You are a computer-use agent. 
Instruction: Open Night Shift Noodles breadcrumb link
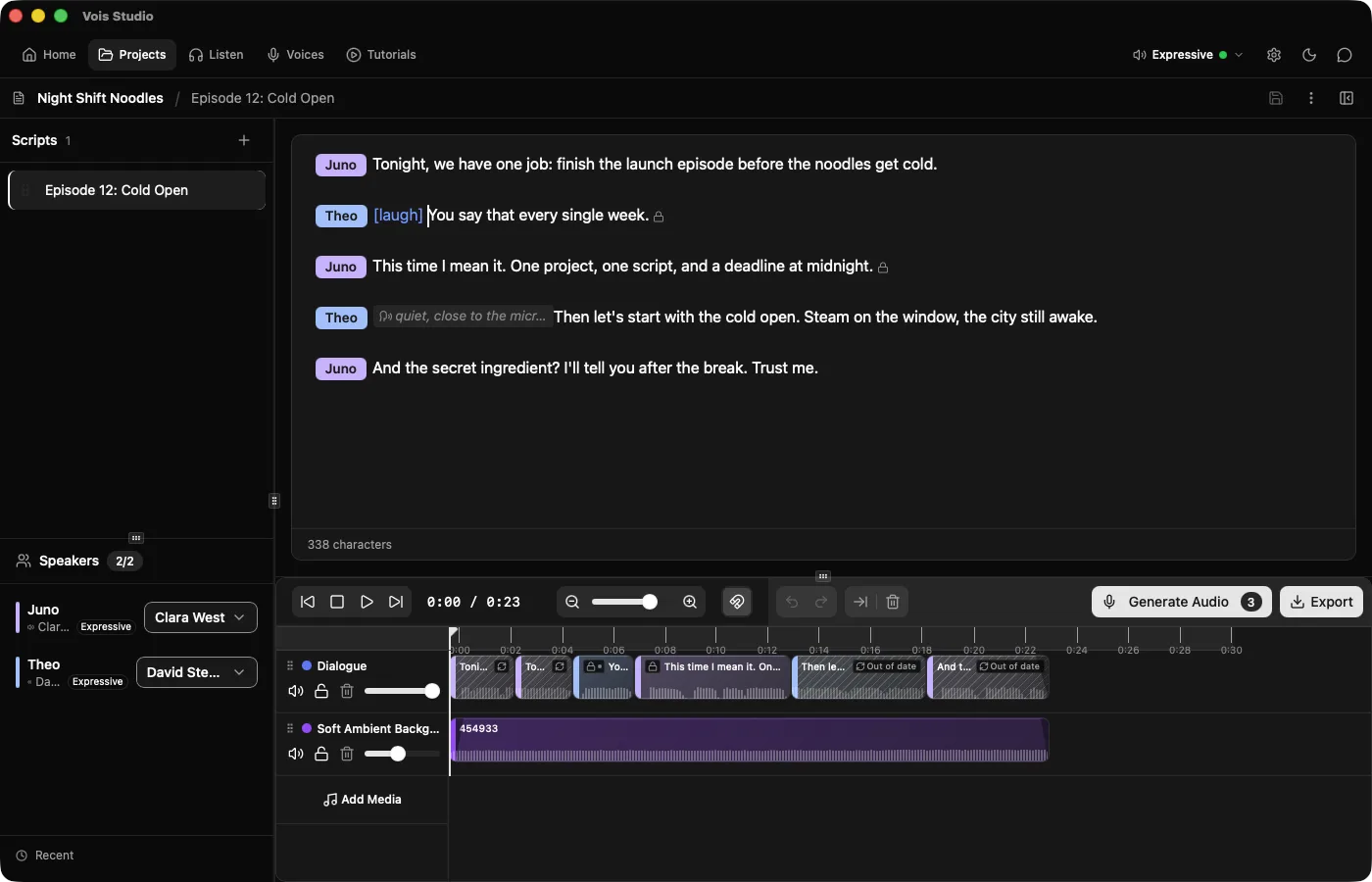[x=100, y=98]
